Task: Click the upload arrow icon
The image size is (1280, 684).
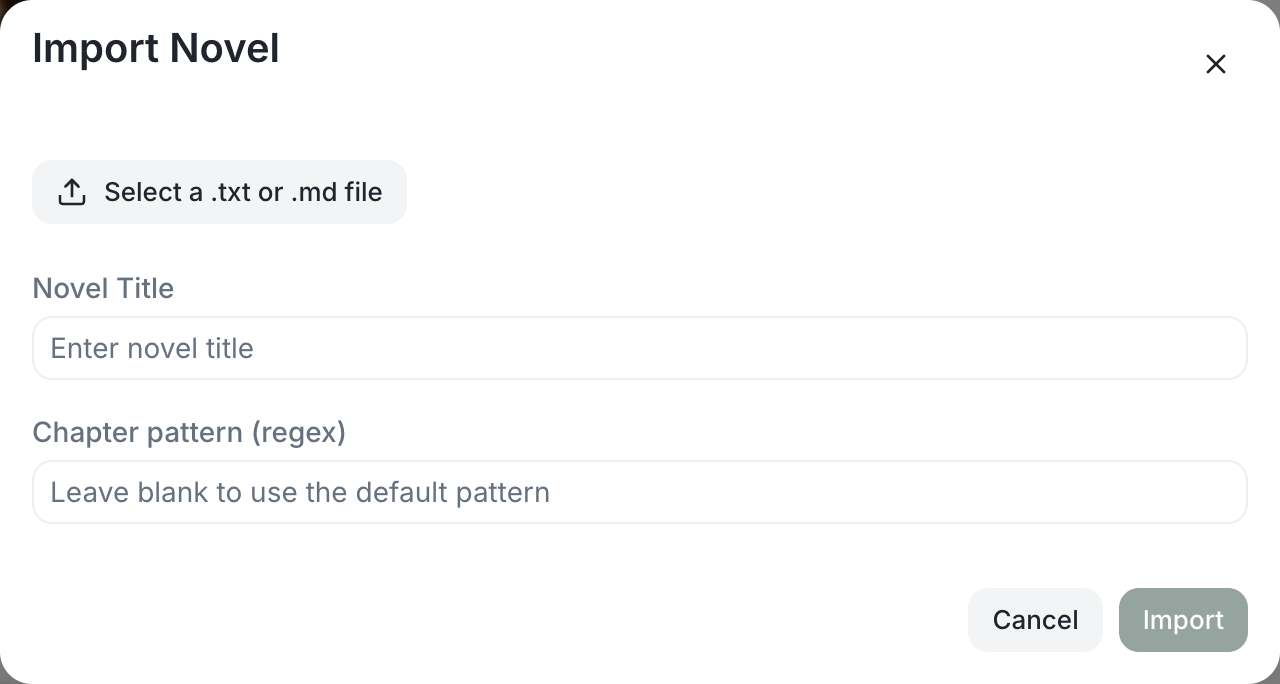Action: coord(72,192)
